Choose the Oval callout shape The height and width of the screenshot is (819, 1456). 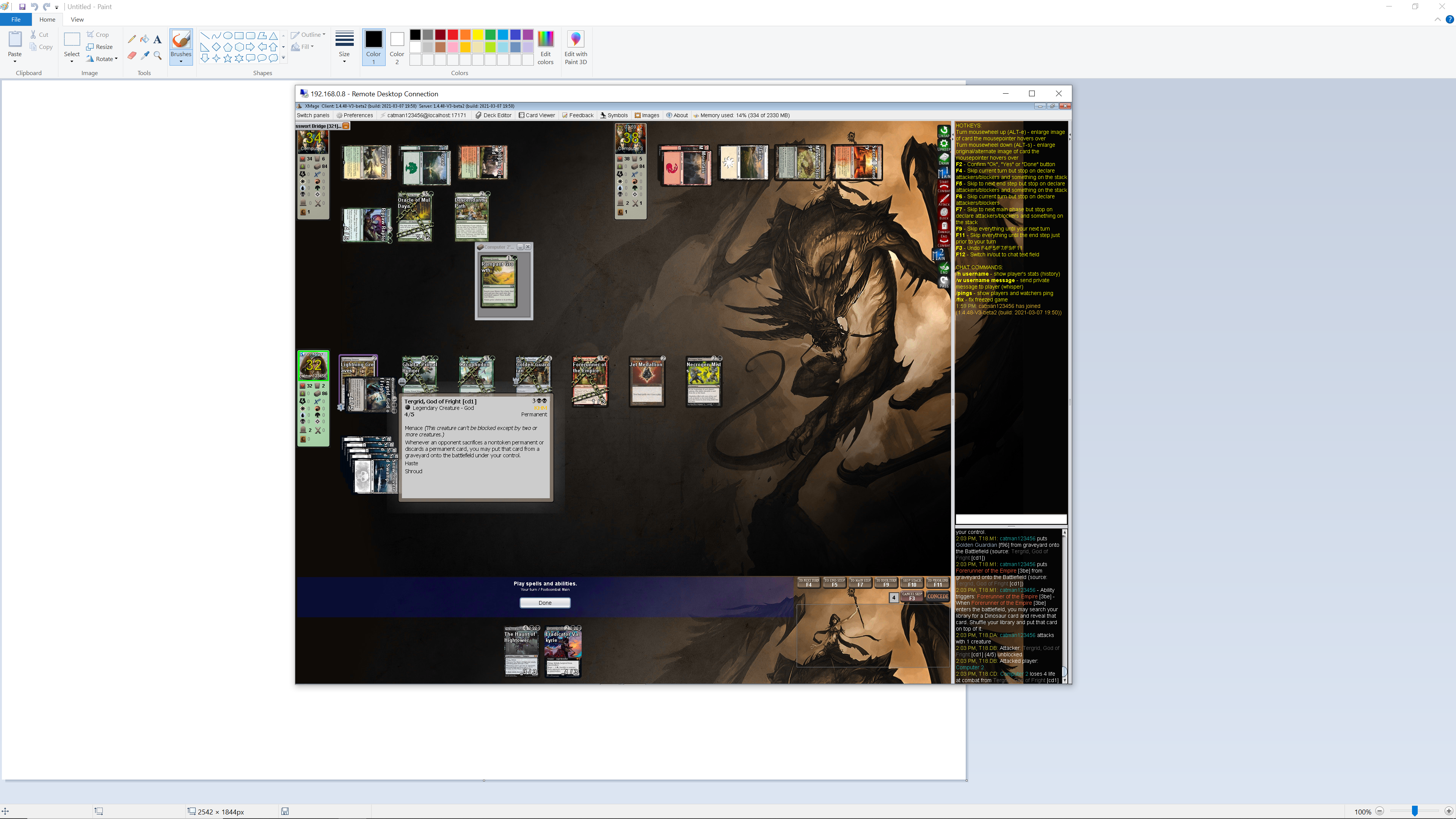click(x=262, y=58)
